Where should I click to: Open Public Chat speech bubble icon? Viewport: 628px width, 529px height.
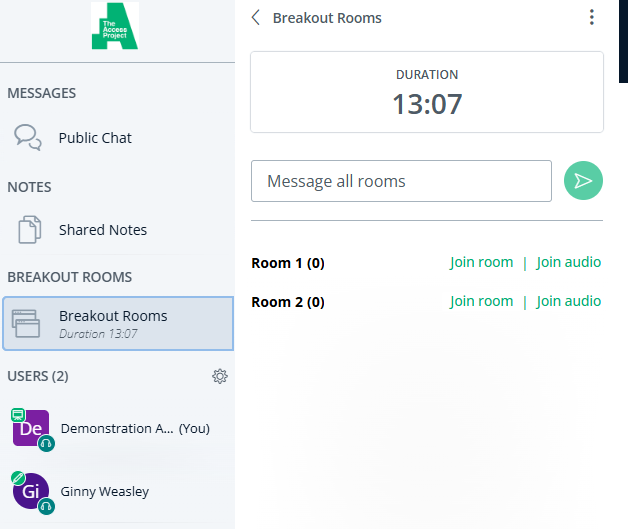tap(28, 138)
